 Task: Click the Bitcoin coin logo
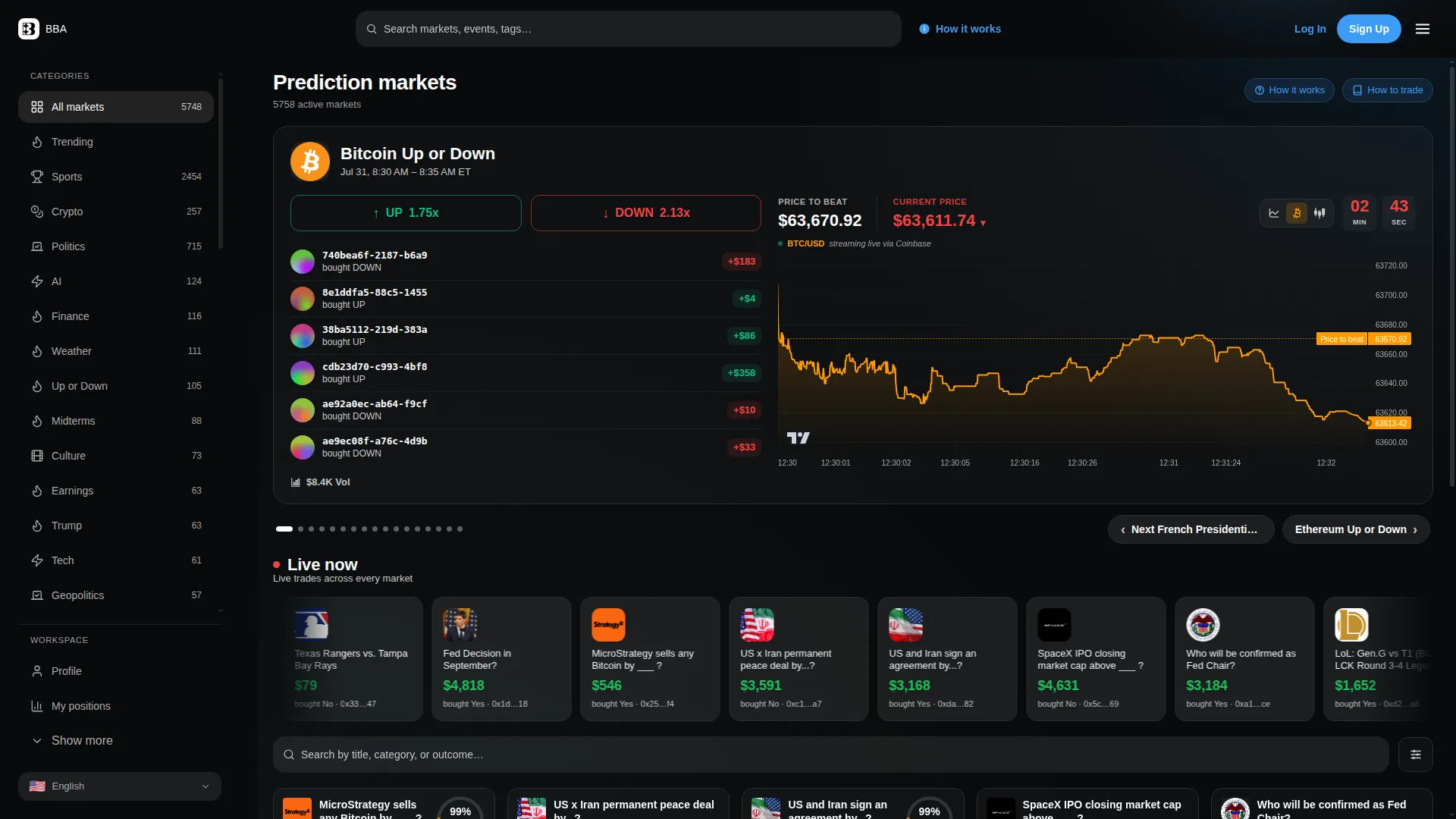[x=310, y=162]
